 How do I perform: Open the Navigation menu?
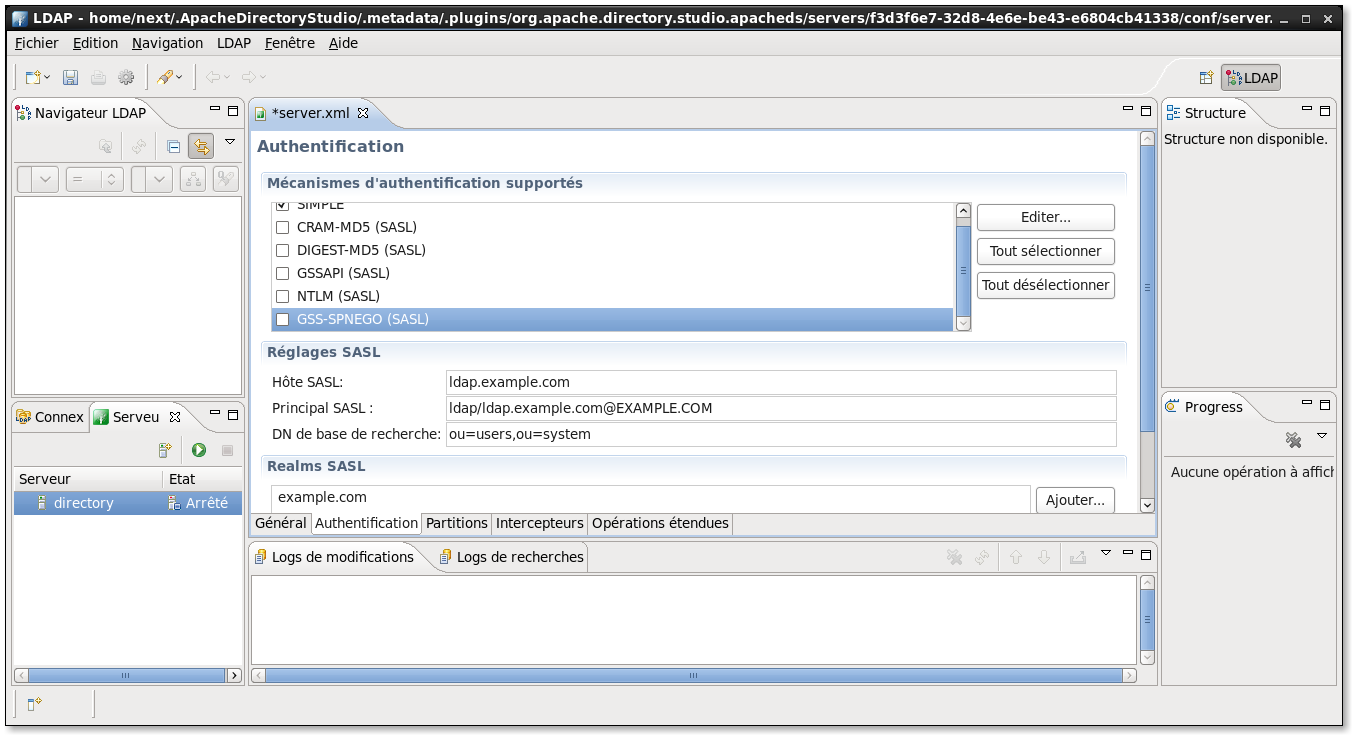pyautogui.click(x=167, y=43)
